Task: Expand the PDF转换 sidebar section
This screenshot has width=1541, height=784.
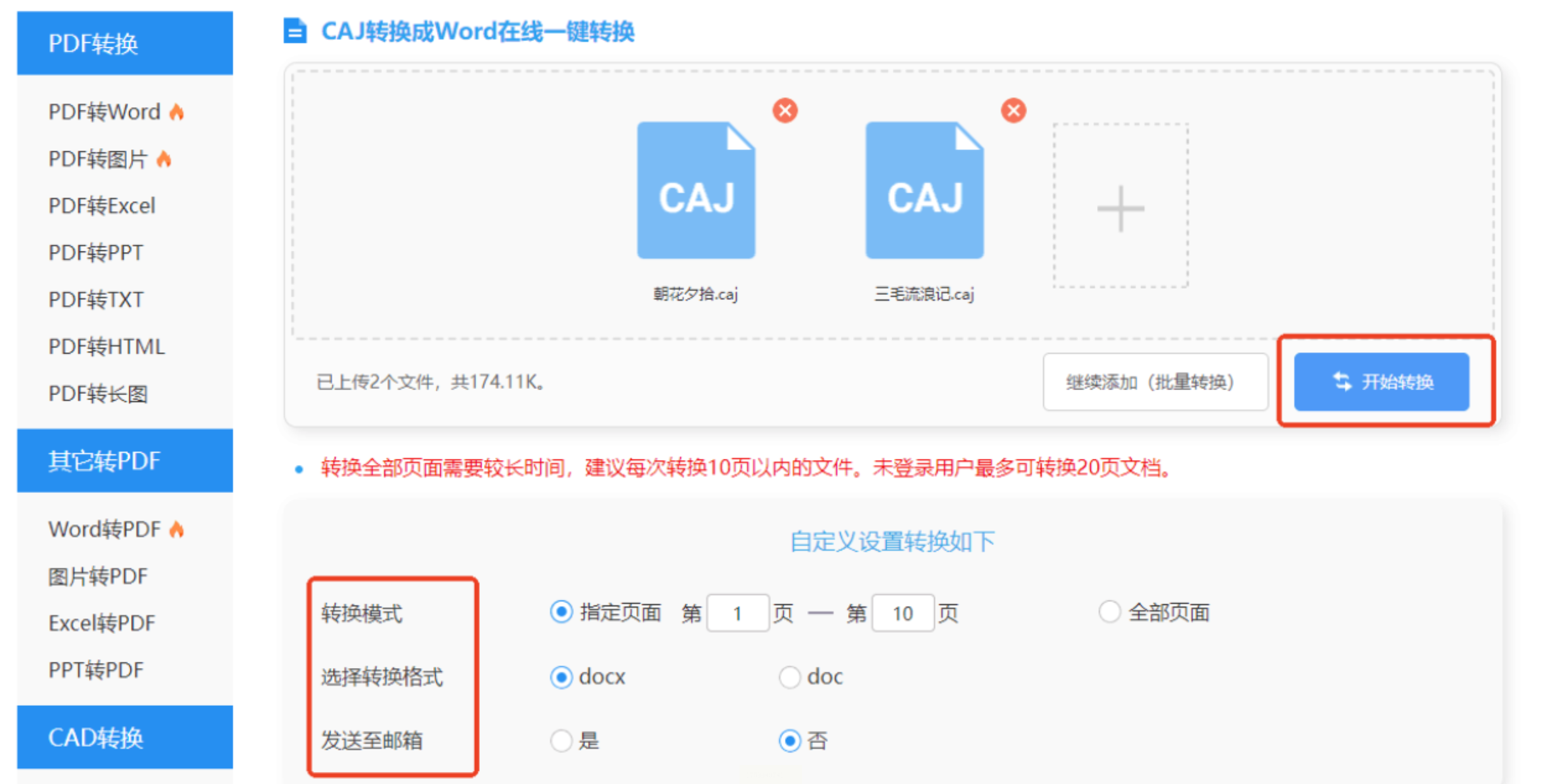Action: point(125,43)
